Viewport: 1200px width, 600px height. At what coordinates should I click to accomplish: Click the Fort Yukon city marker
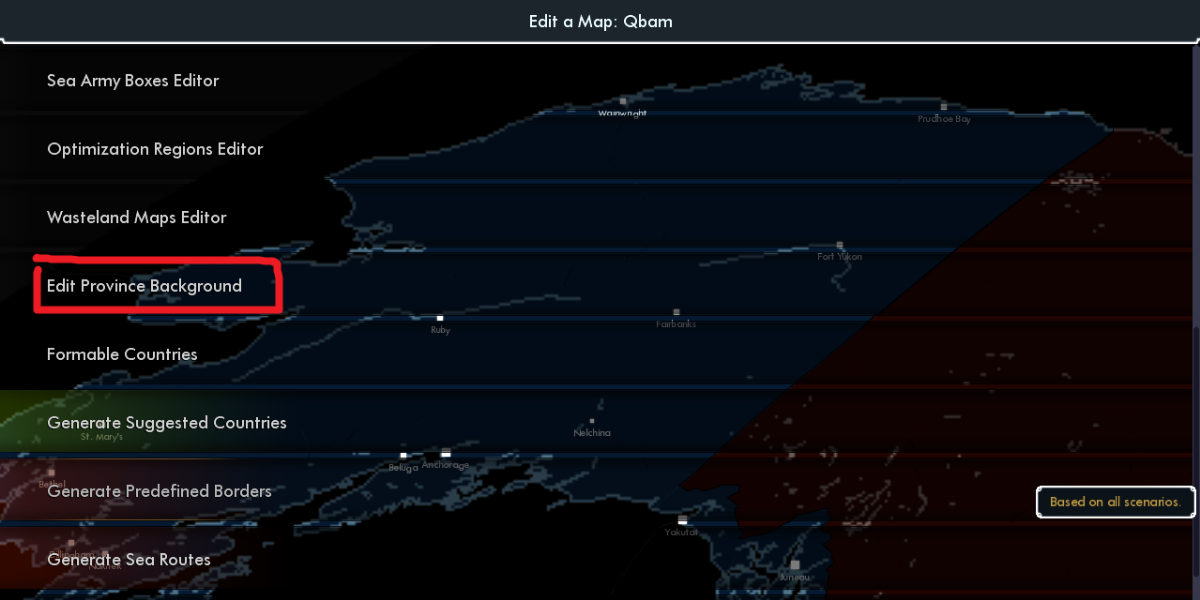point(840,245)
